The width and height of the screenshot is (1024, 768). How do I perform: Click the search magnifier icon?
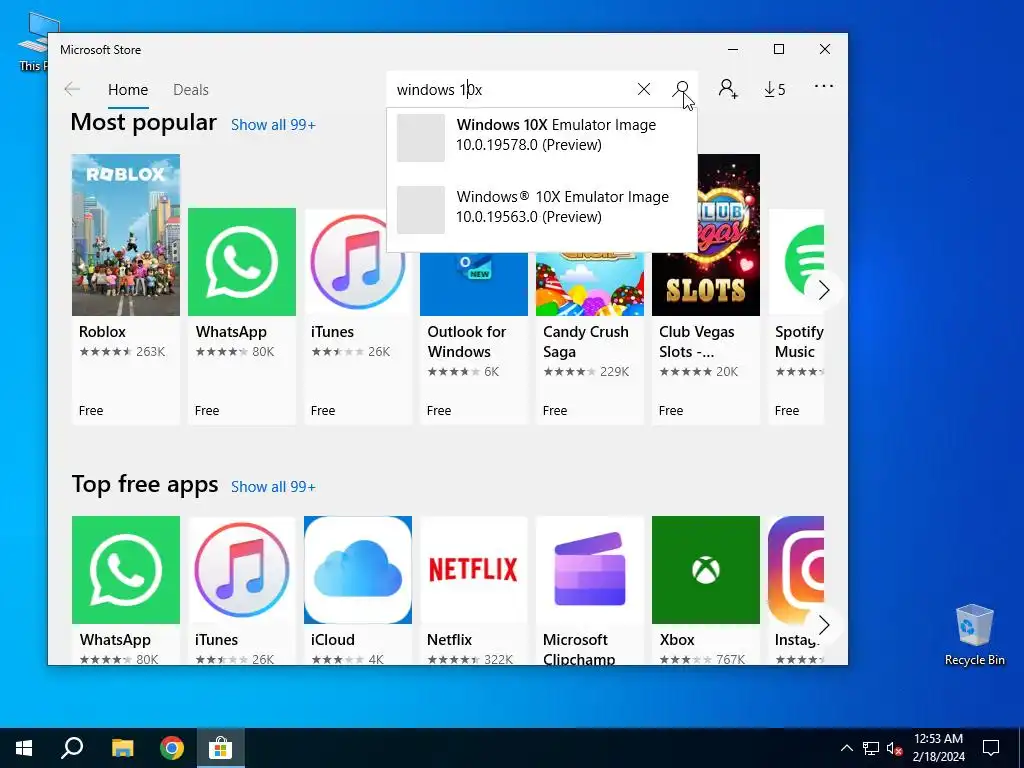(x=681, y=89)
